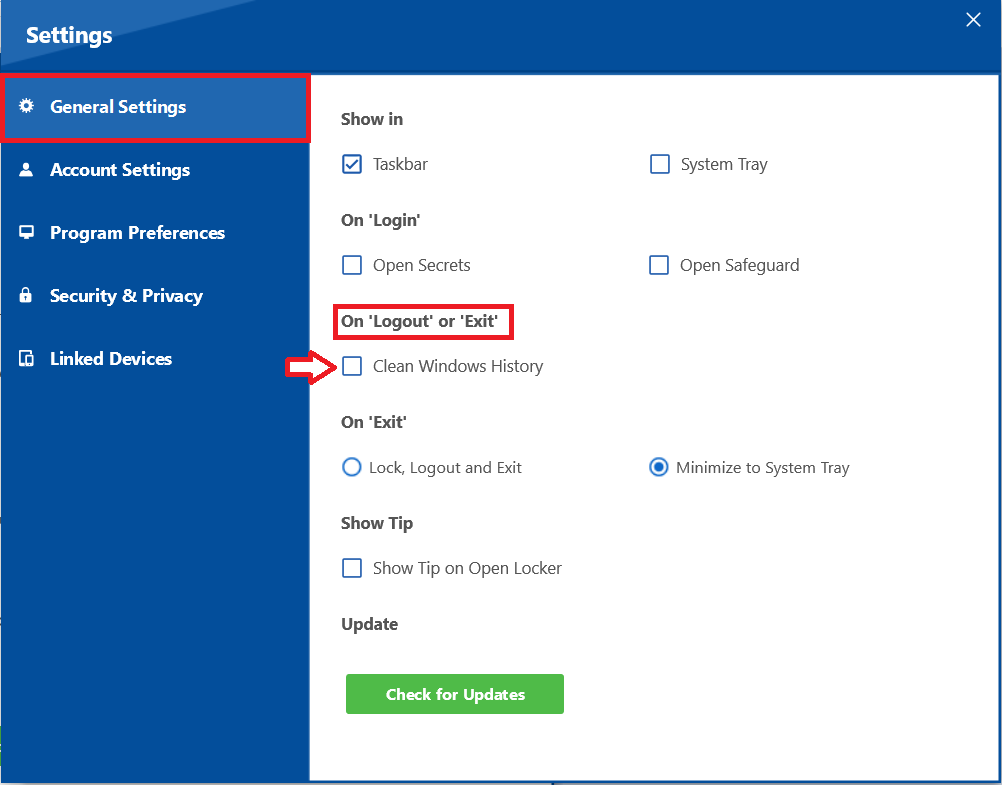Check the Open Secrets option

coord(352,265)
